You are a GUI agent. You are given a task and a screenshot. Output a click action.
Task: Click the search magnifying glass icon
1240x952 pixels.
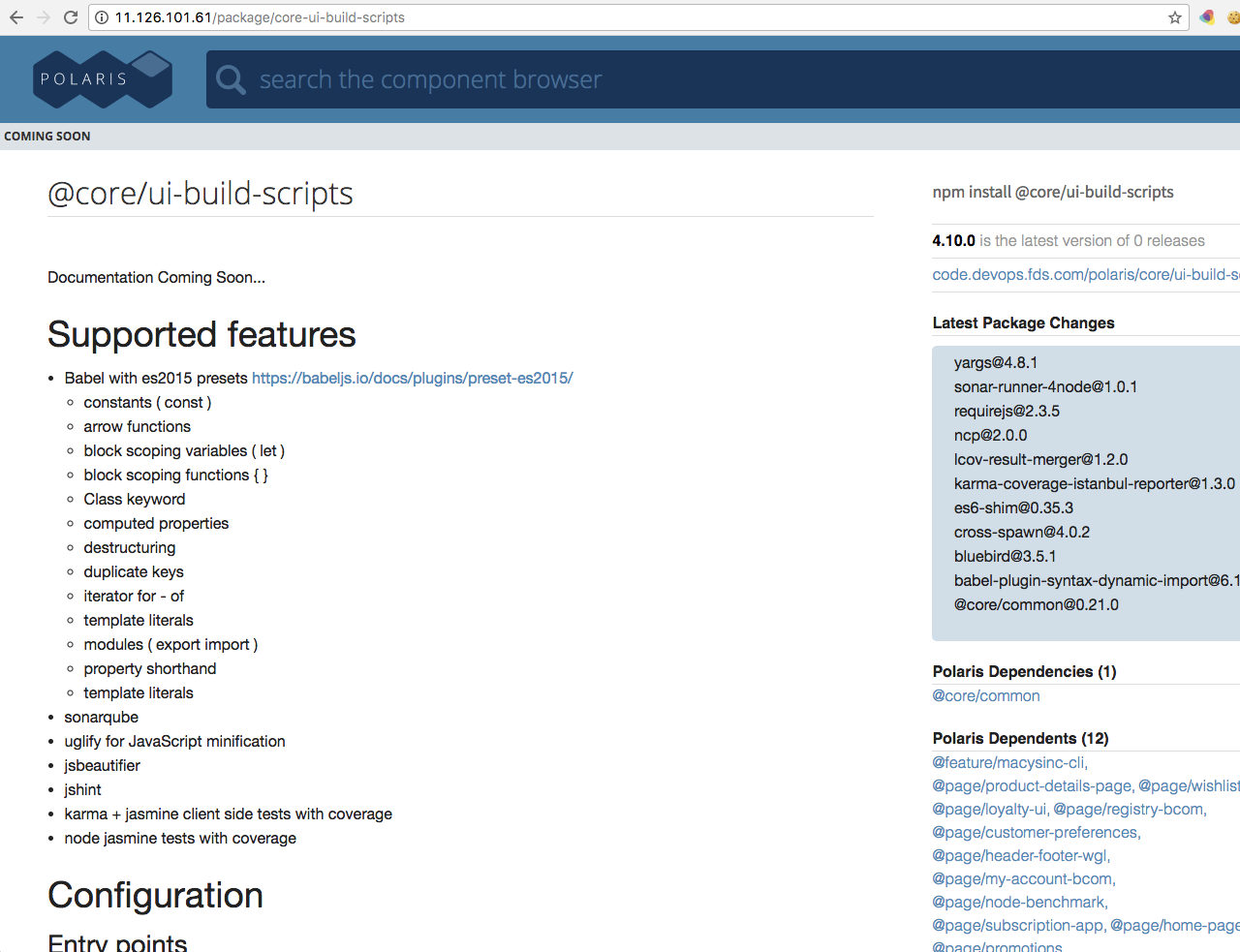[230, 78]
